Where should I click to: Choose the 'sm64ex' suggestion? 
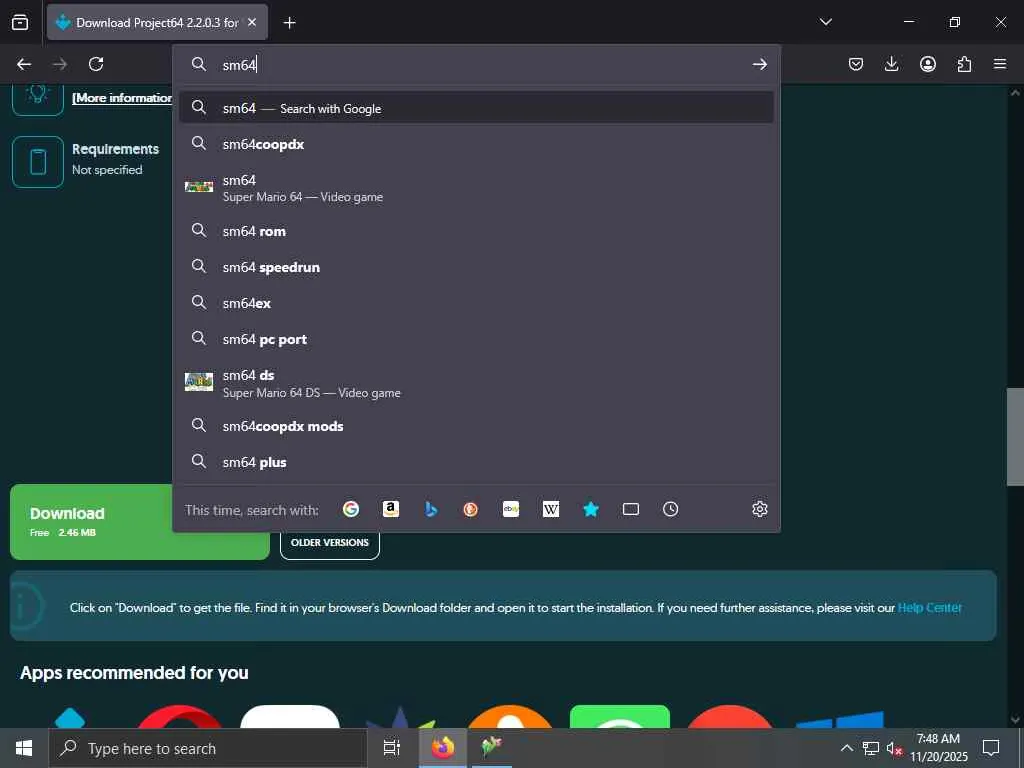pos(476,303)
